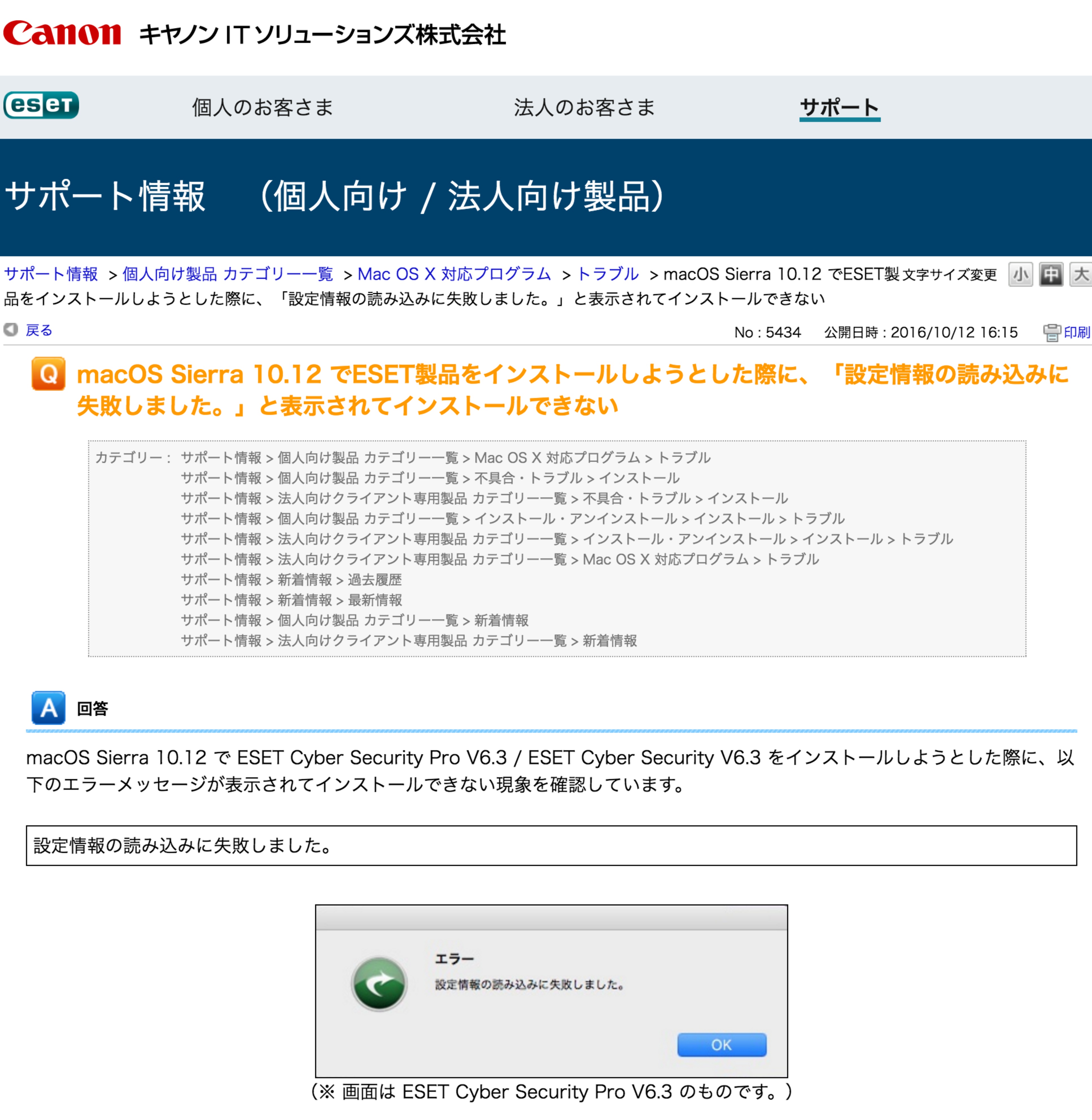Click the 公開日時 2016/10/12 16:15 date
The image size is (1092, 1120).
coord(921,333)
